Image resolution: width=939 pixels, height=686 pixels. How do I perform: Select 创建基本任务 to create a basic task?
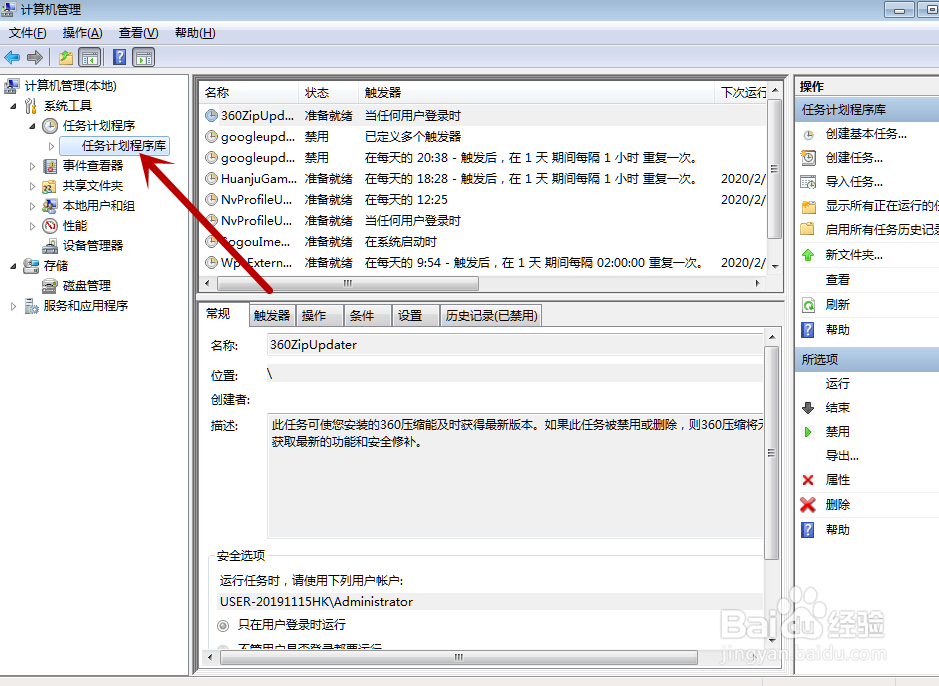(855, 133)
